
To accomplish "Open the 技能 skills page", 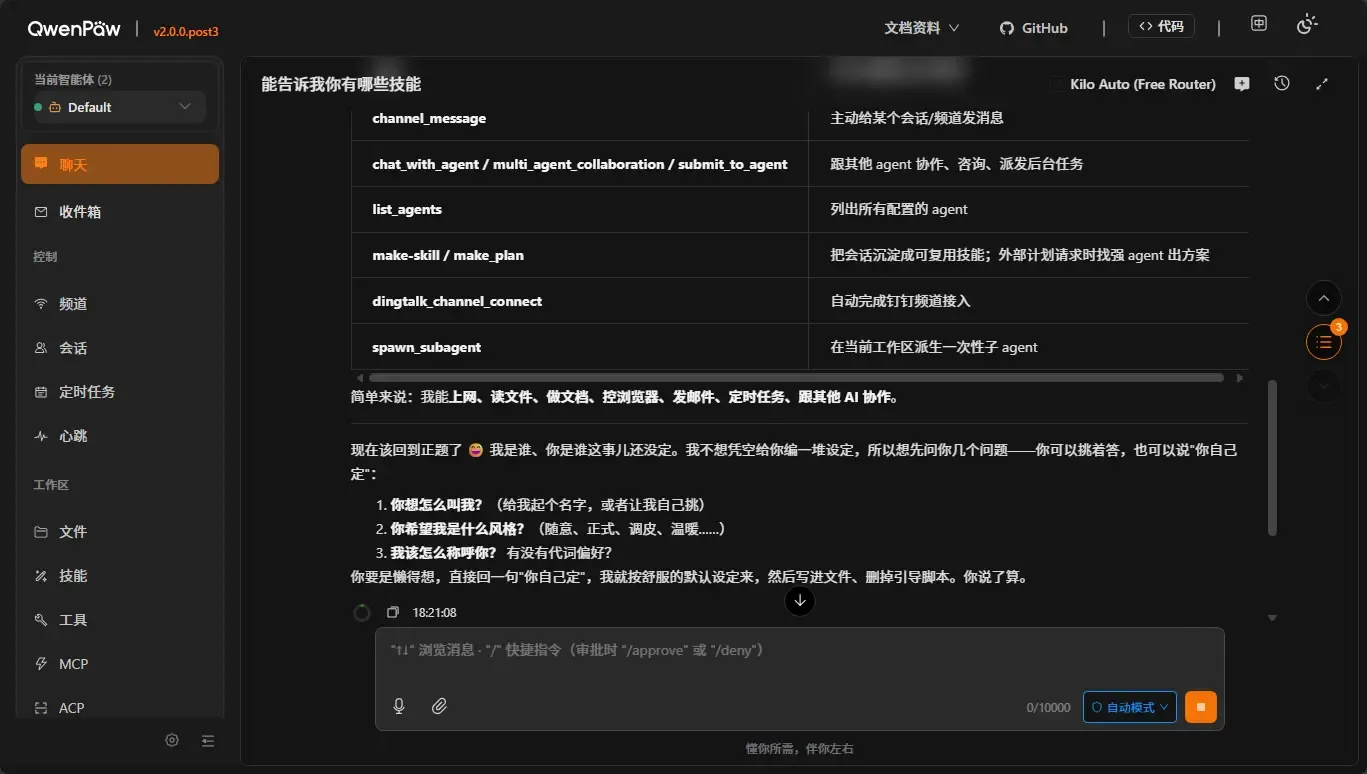I will (120, 576).
